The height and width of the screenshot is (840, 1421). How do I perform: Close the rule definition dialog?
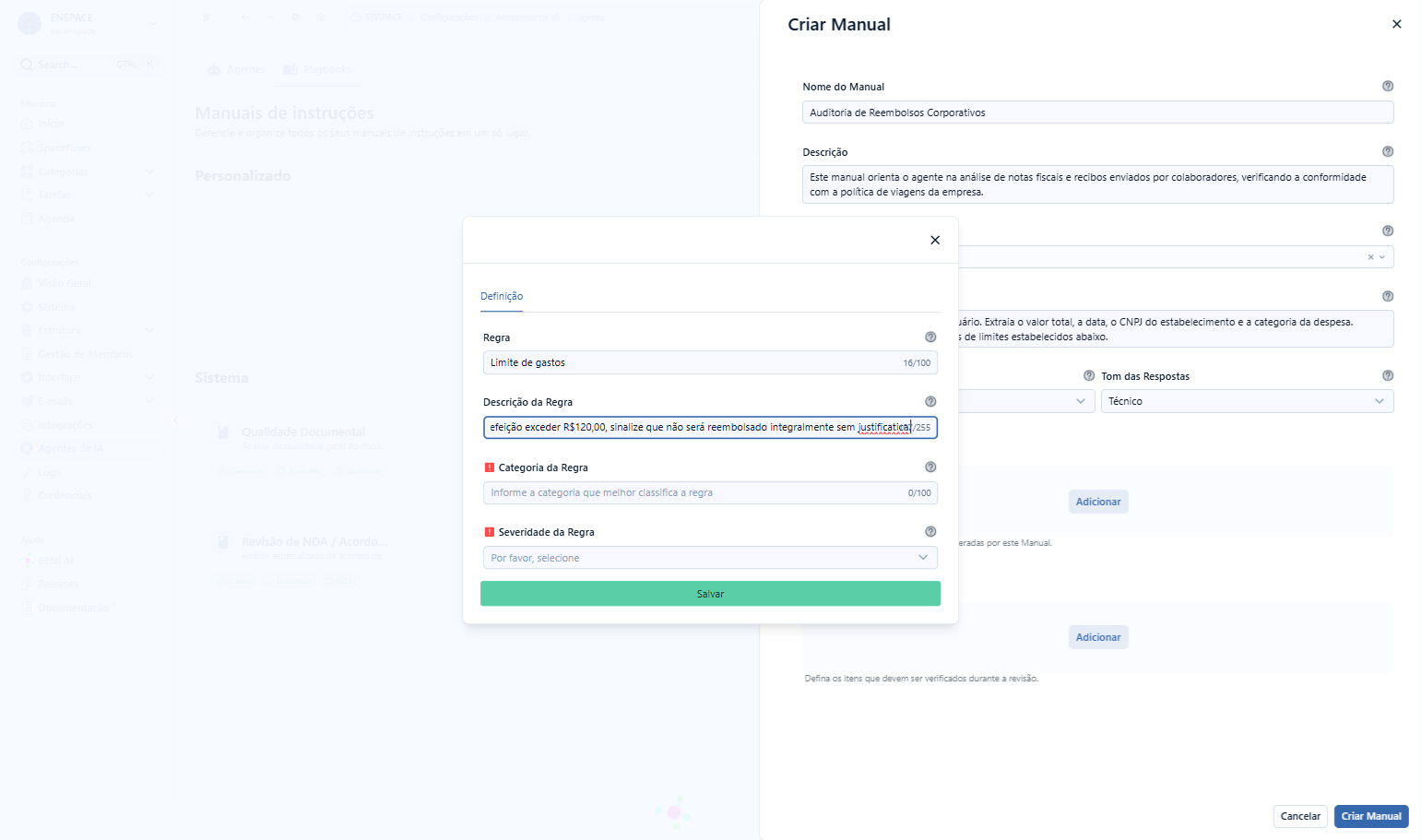[935, 240]
